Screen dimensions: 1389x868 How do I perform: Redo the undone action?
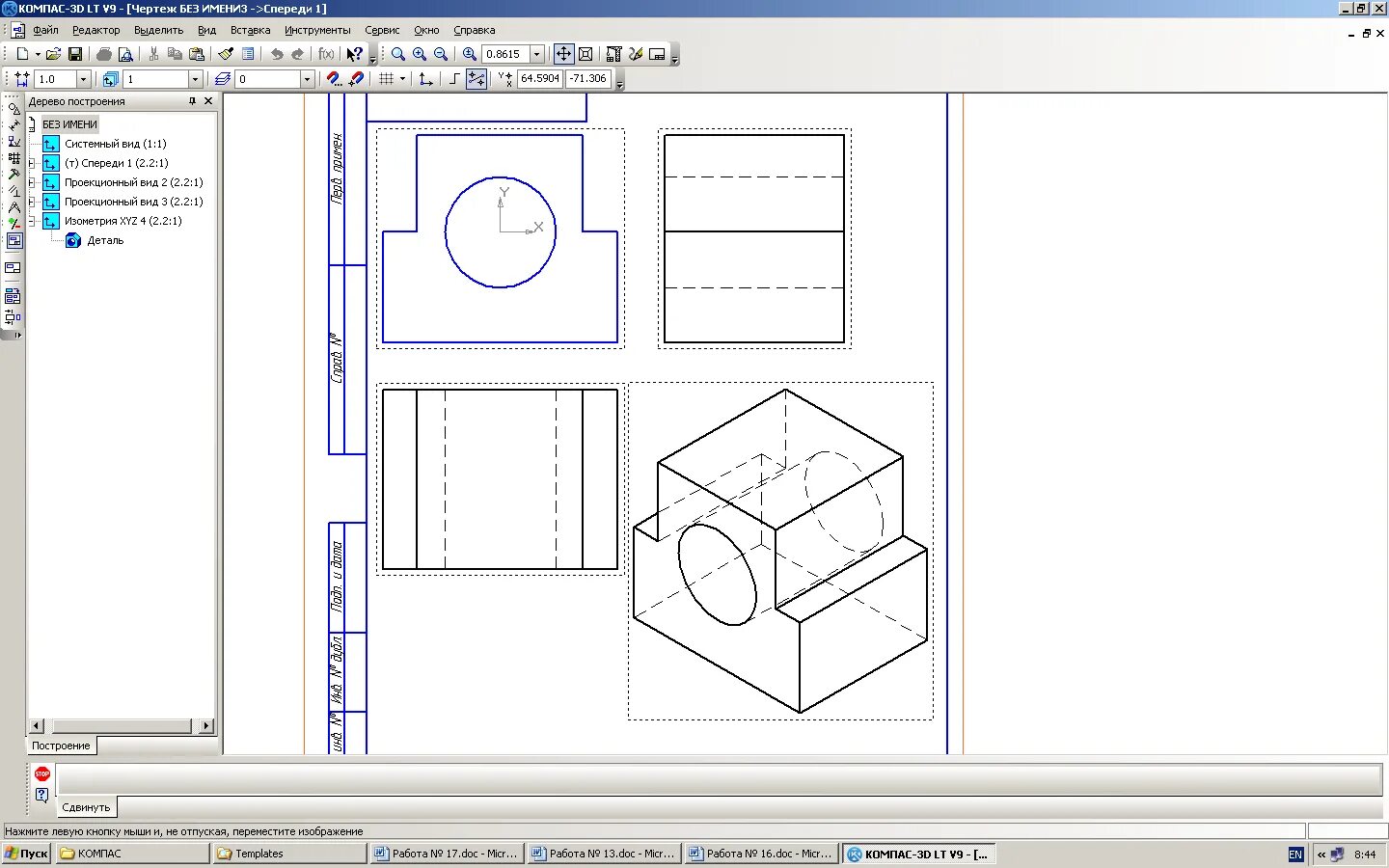coord(298,54)
